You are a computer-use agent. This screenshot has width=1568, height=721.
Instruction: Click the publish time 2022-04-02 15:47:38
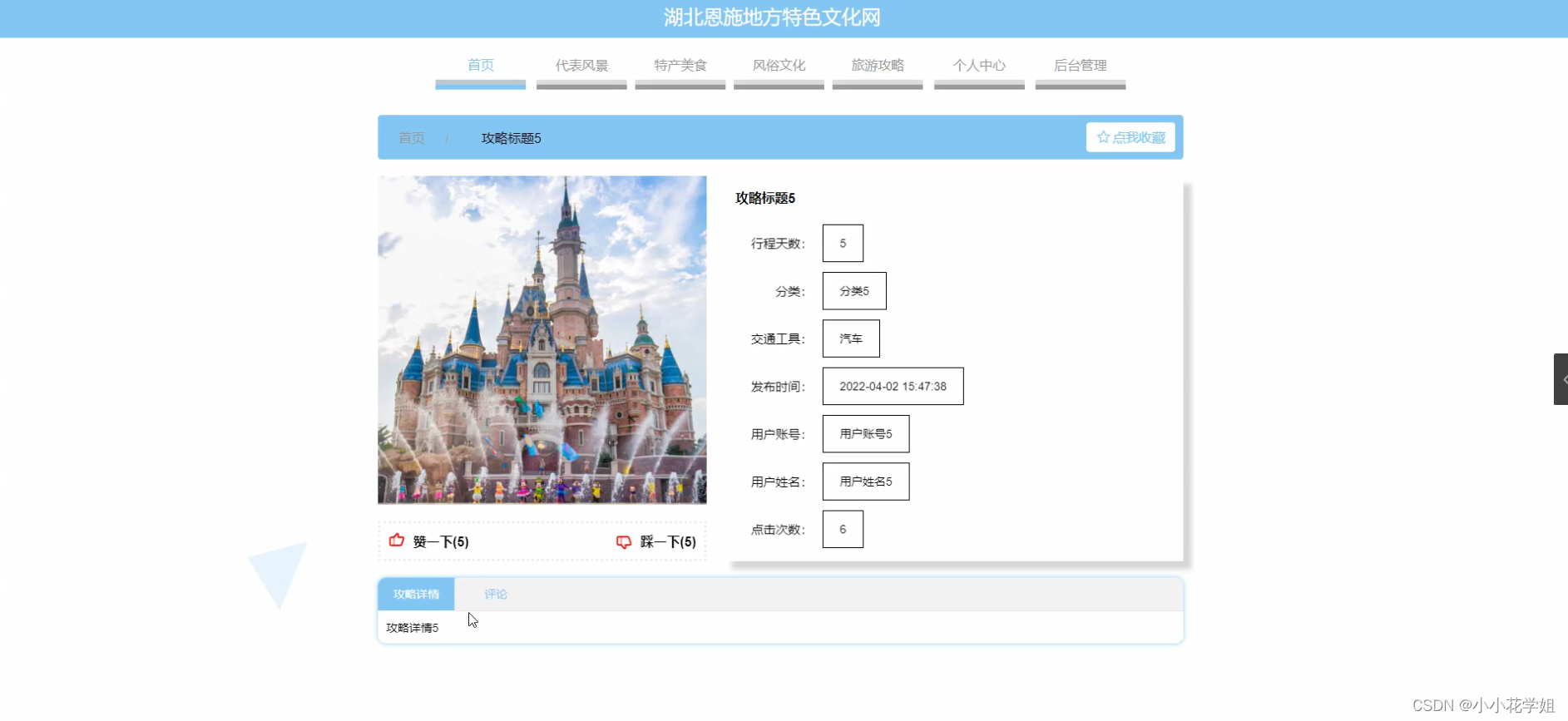893,386
